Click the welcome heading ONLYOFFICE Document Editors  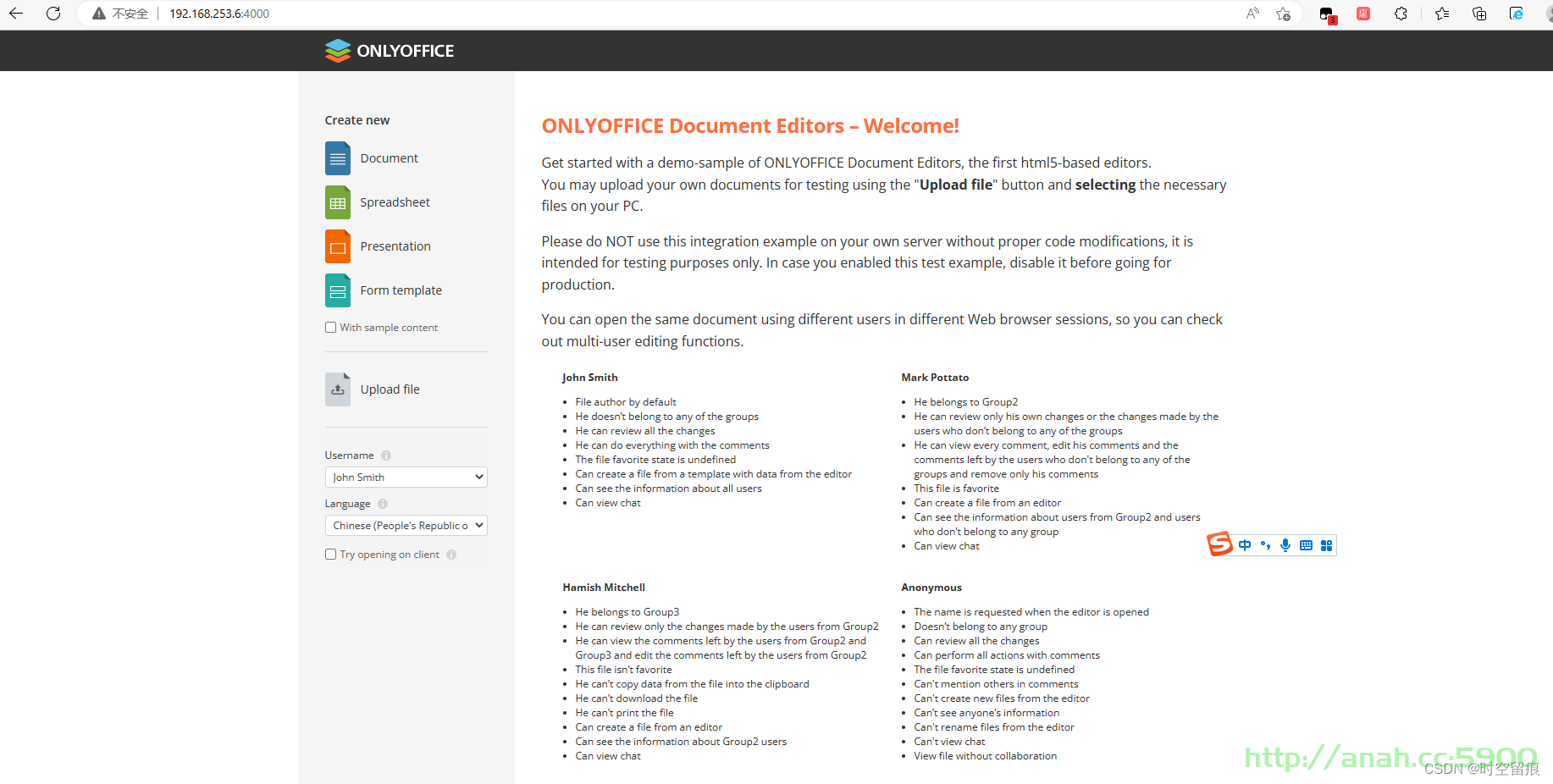pos(750,126)
